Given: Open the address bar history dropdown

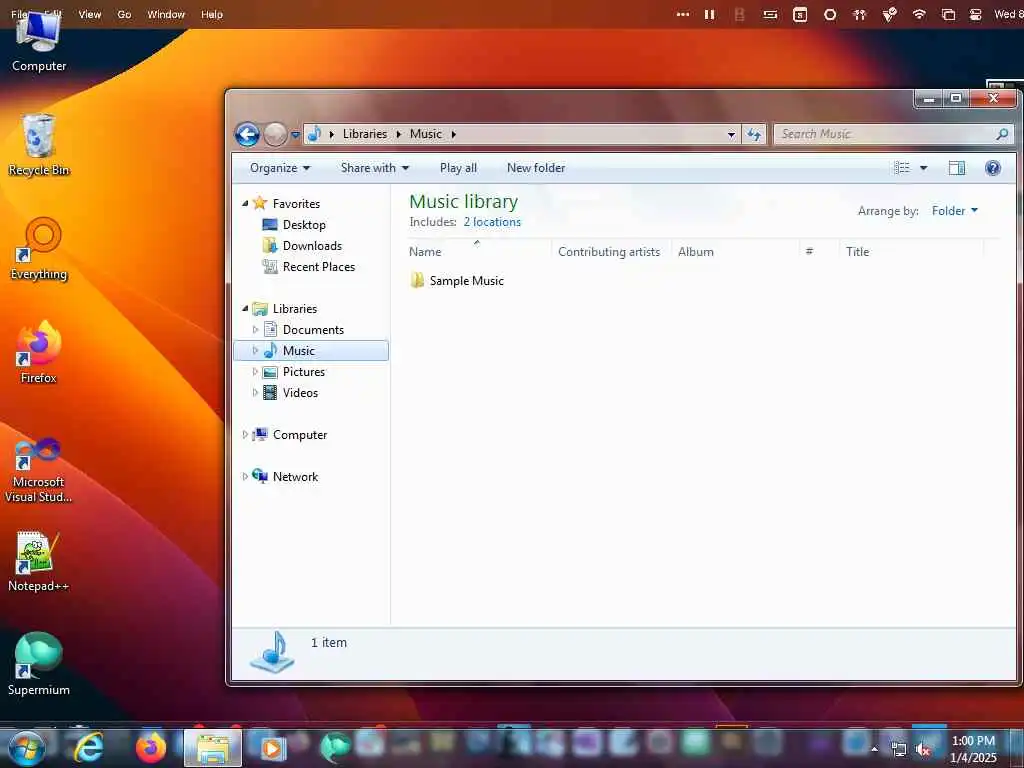Looking at the screenshot, I should (x=731, y=135).
